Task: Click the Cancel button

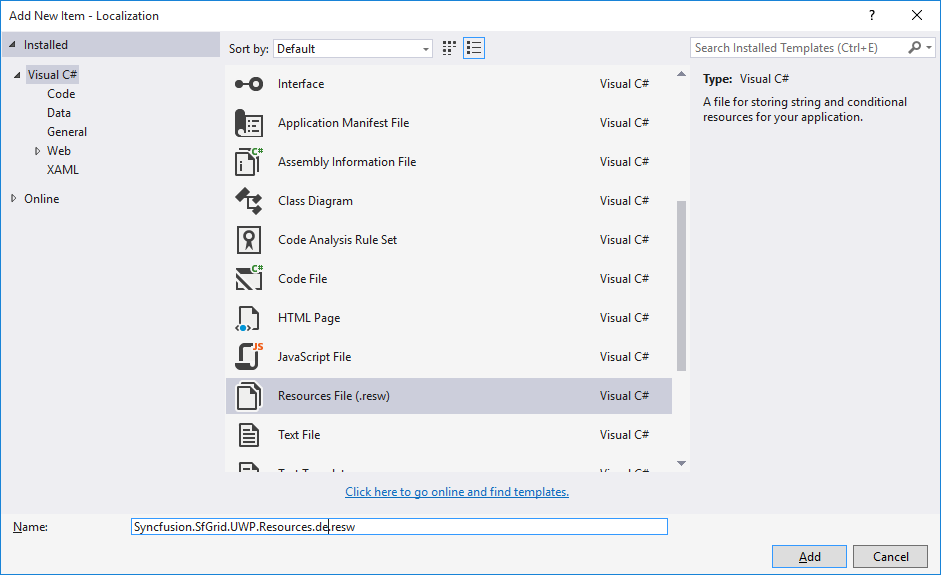Action: tap(891, 556)
